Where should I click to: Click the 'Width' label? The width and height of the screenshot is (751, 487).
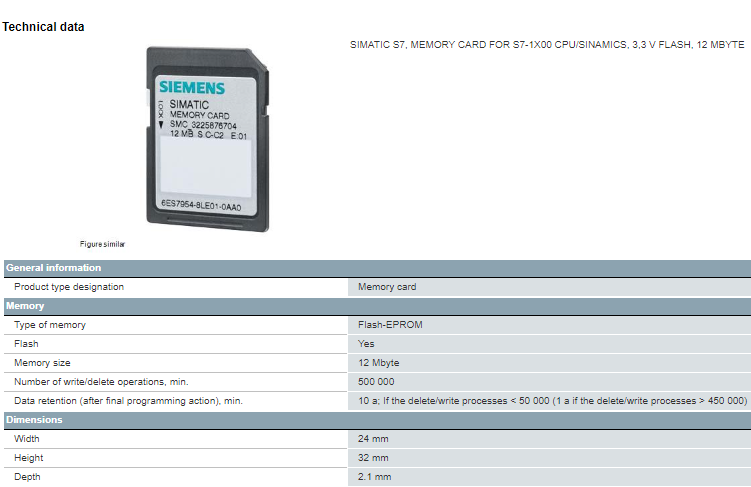27,439
